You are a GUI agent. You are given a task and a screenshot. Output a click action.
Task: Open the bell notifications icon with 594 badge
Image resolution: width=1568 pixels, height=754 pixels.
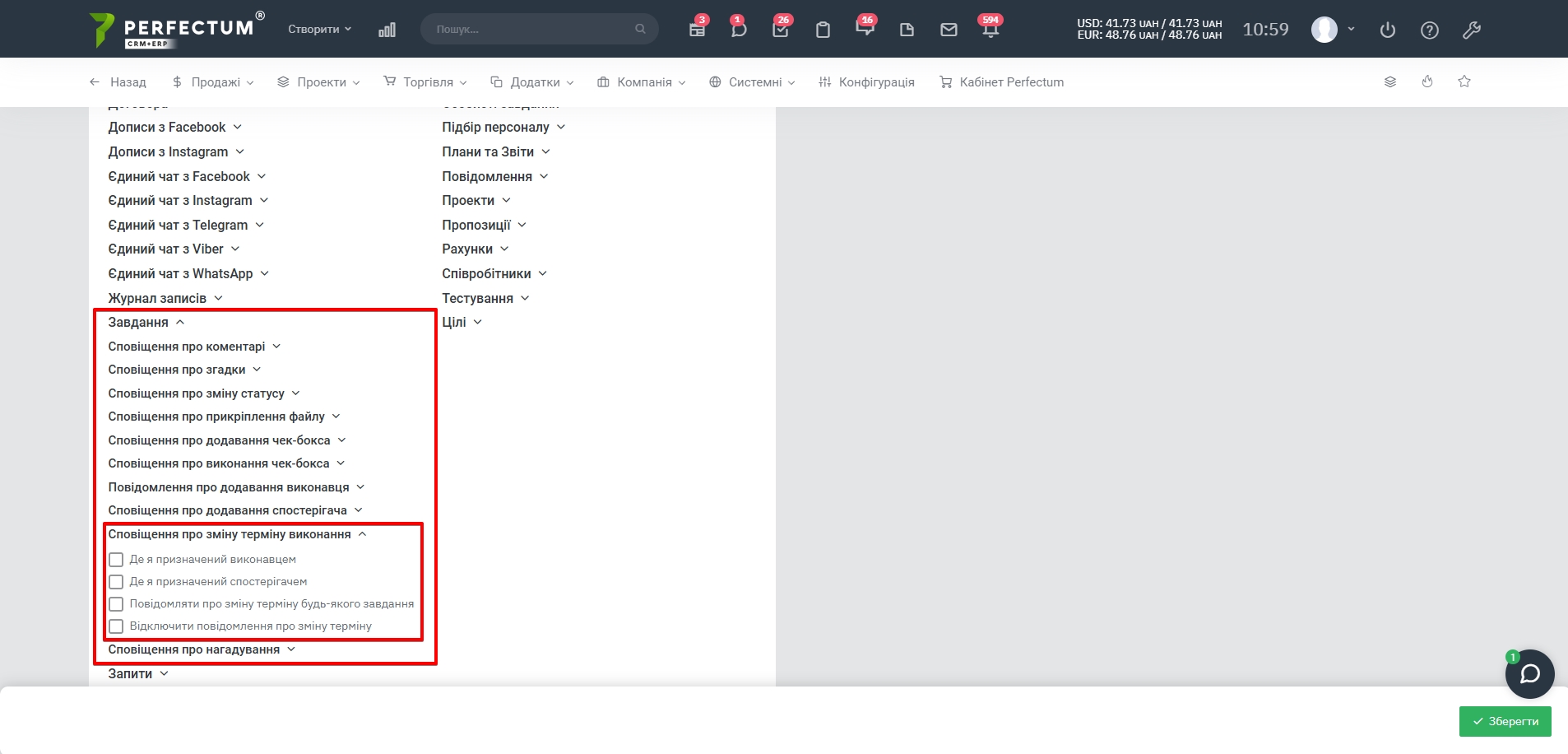point(990,29)
